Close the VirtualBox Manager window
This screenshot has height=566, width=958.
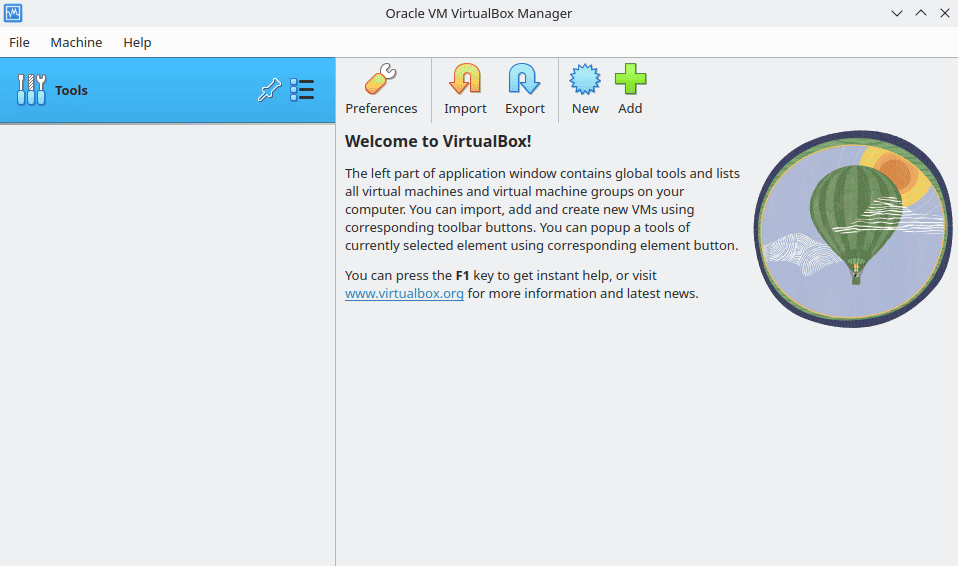tap(945, 13)
